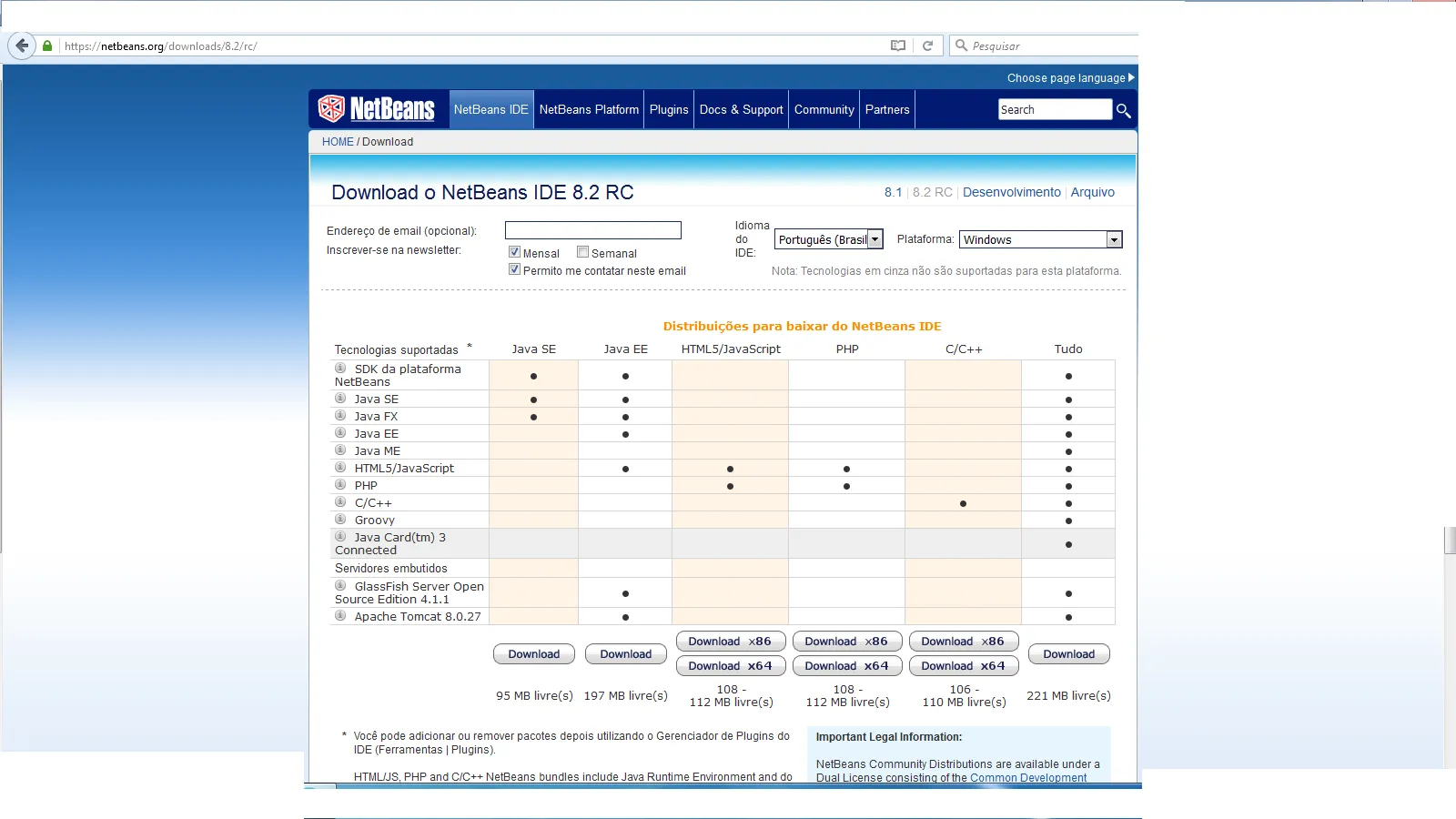
Task: Click info icon beside Apache Tomcat 8.0.27
Action: [x=340, y=616]
